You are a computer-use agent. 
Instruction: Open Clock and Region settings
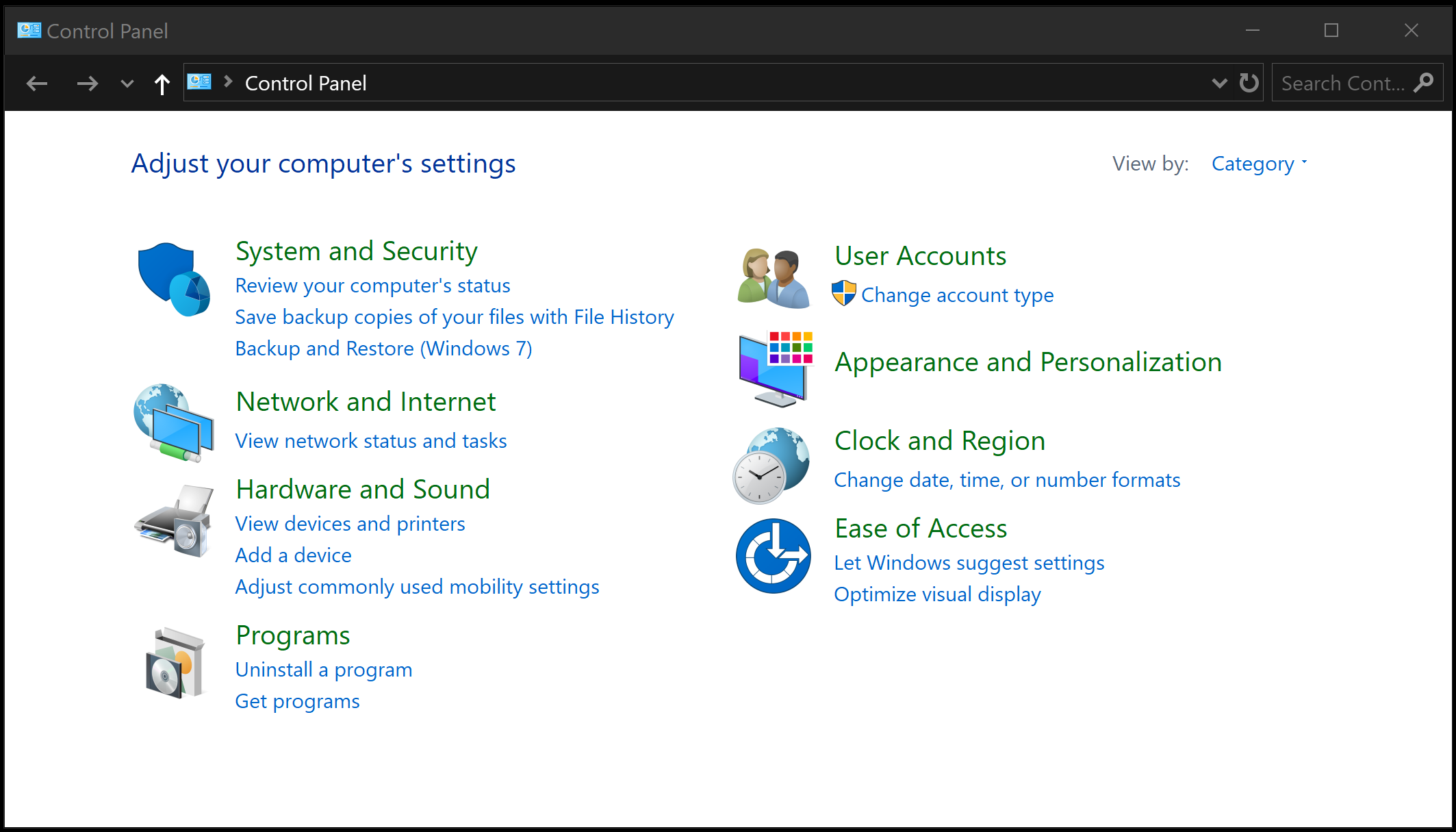point(940,440)
